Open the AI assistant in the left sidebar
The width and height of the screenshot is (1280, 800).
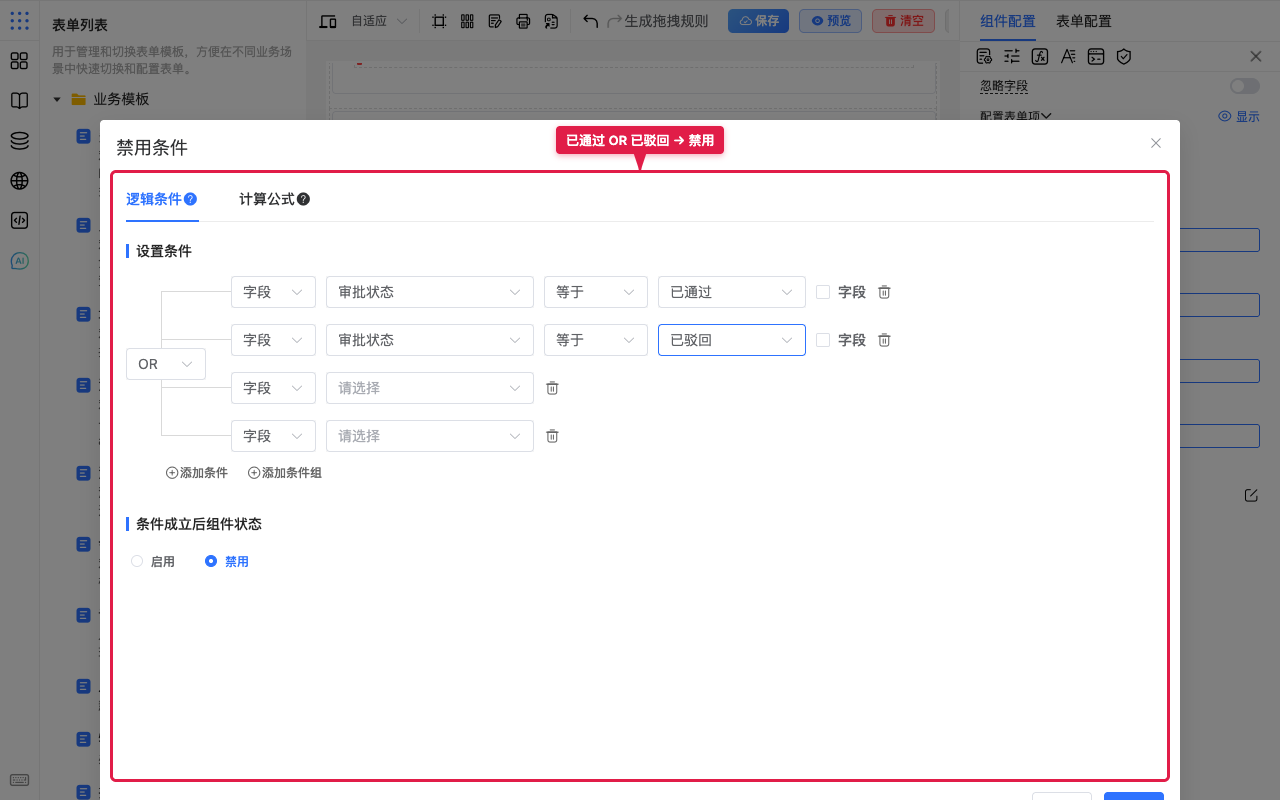coord(19,261)
